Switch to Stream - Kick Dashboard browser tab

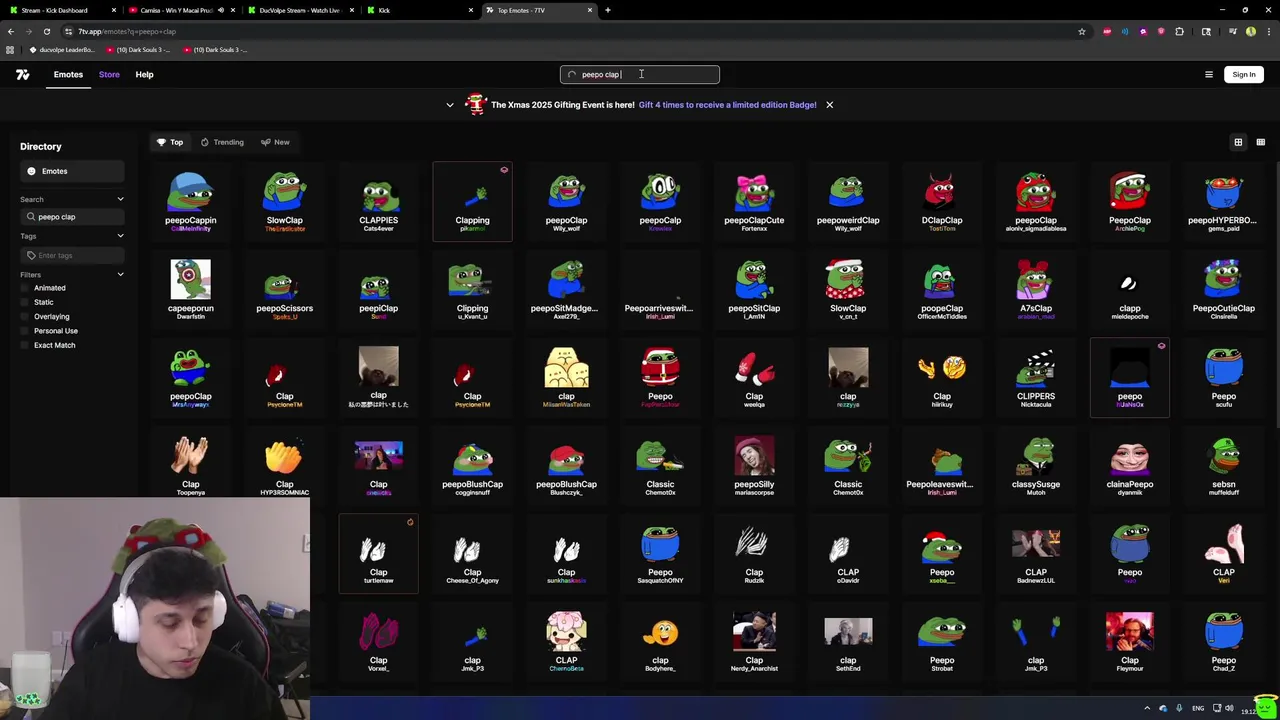(60, 10)
